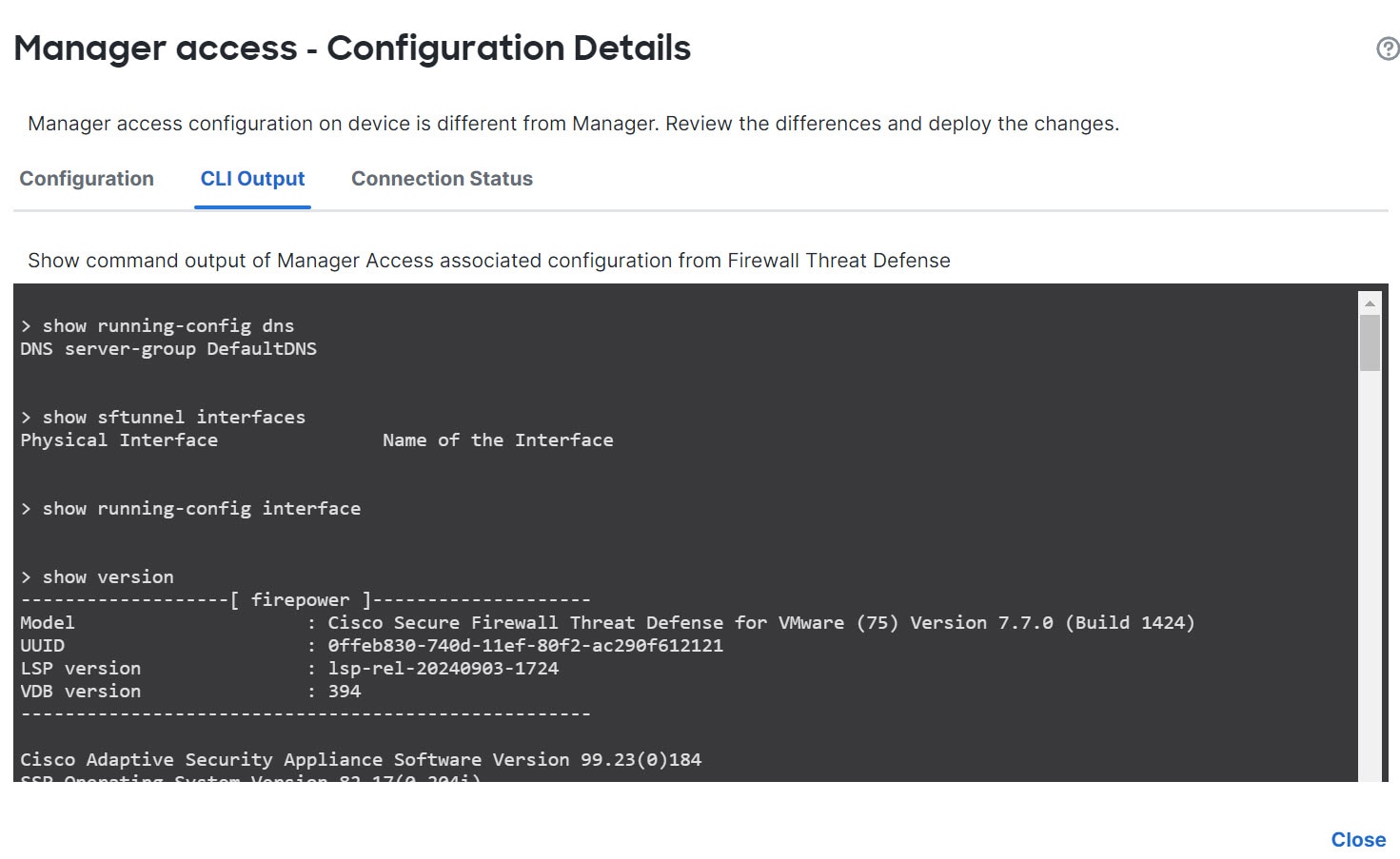
Task: Click the VDB version value 394
Action: point(345,692)
